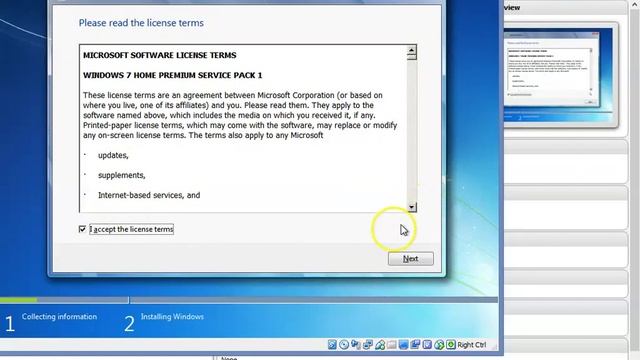Click 'Please read the license terms' title
This screenshot has height=360, width=640.
(141, 23)
